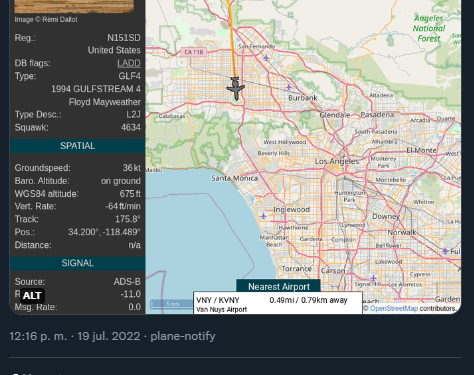Click the Santa Monica map label
This screenshot has width=474, height=375.
point(235,178)
